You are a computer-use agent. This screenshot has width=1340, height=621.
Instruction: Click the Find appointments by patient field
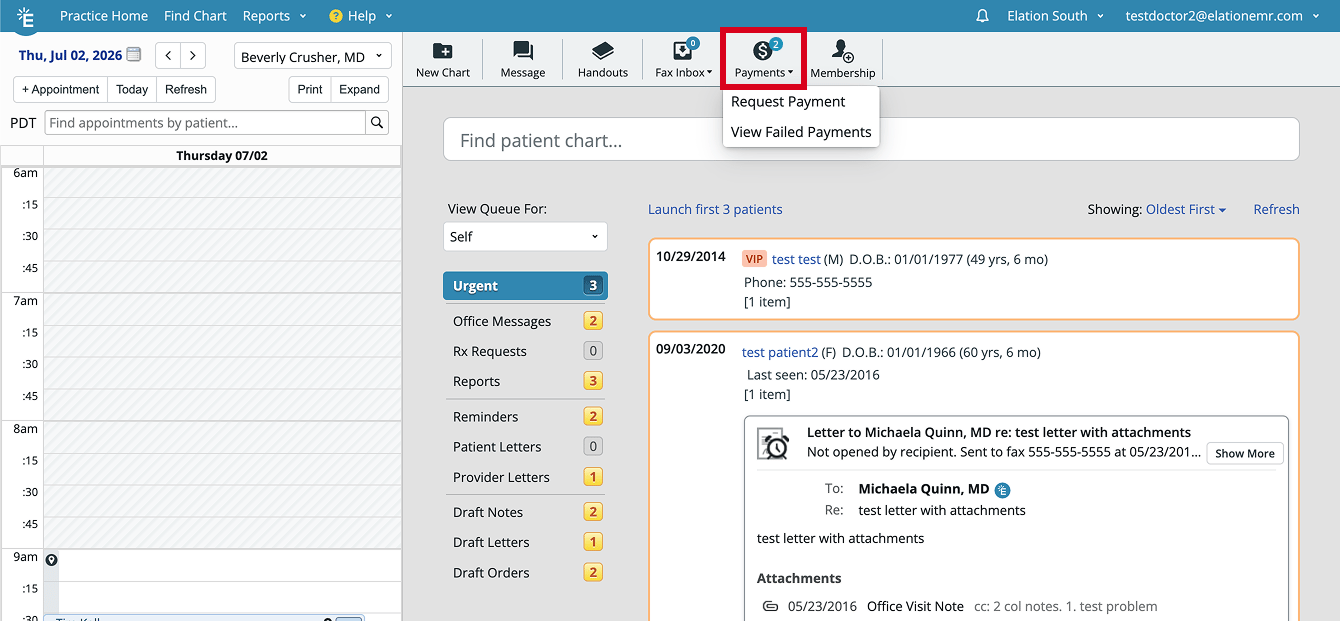(205, 123)
